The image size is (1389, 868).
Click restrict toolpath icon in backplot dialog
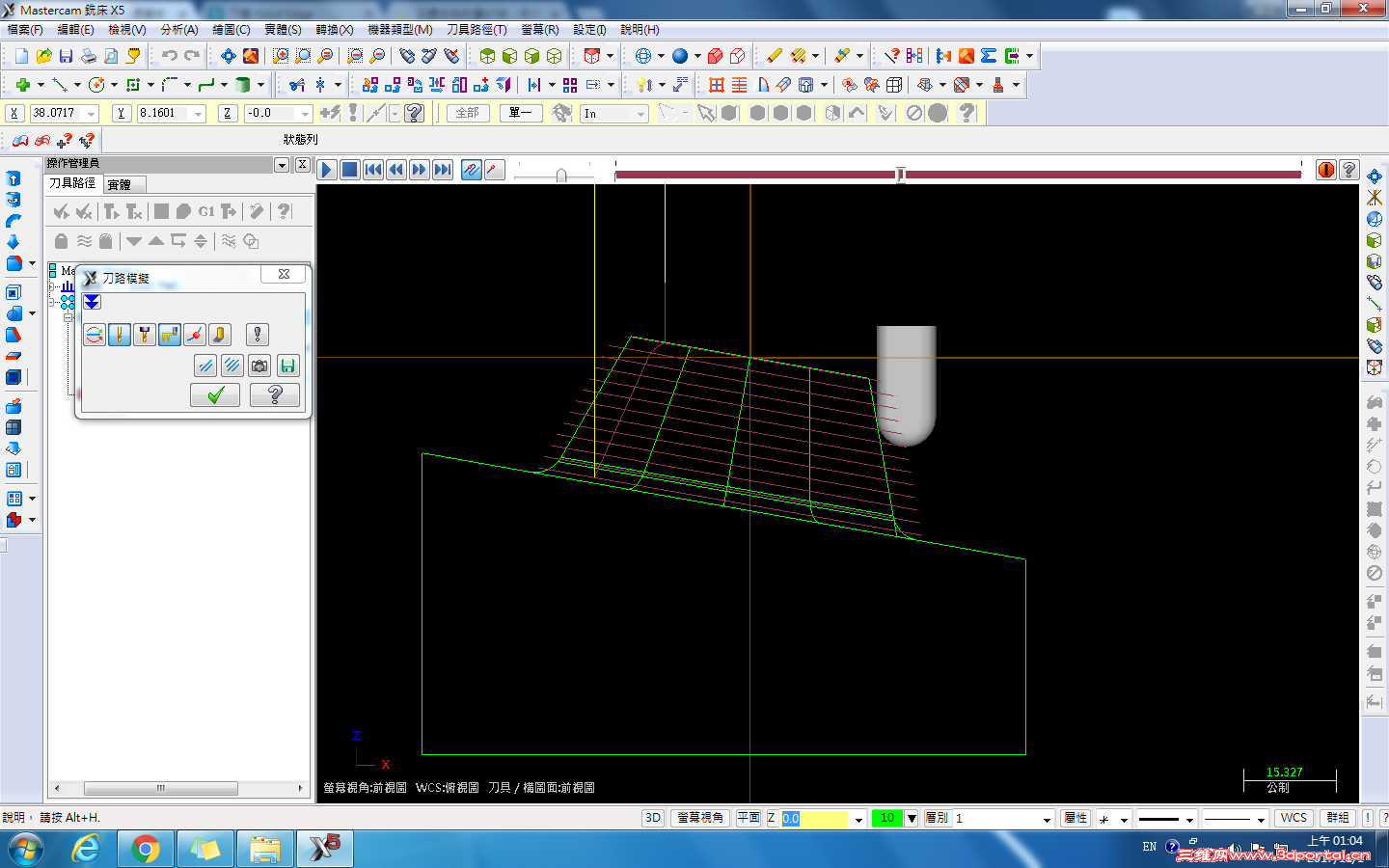232,366
